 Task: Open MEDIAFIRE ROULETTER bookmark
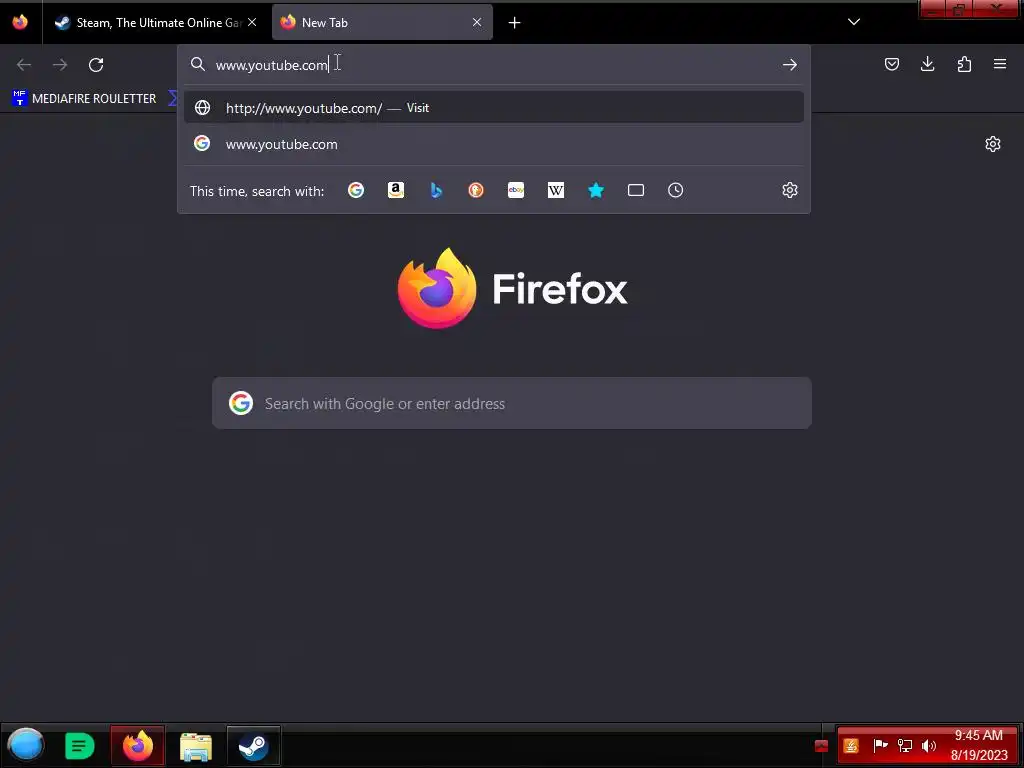coord(85,99)
